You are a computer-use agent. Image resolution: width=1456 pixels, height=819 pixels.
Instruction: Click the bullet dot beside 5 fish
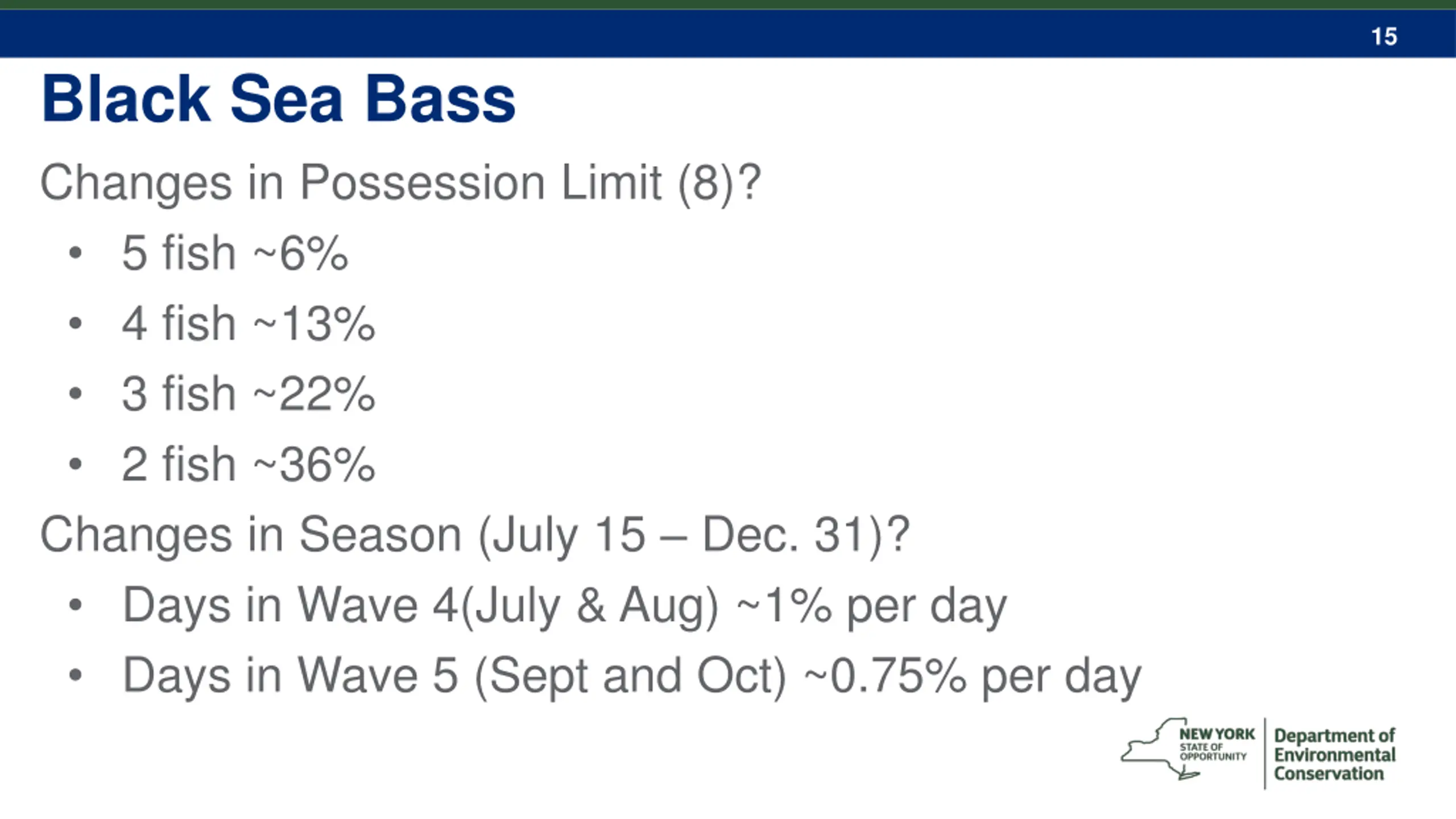pyautogui.click(x=75, y=253)
